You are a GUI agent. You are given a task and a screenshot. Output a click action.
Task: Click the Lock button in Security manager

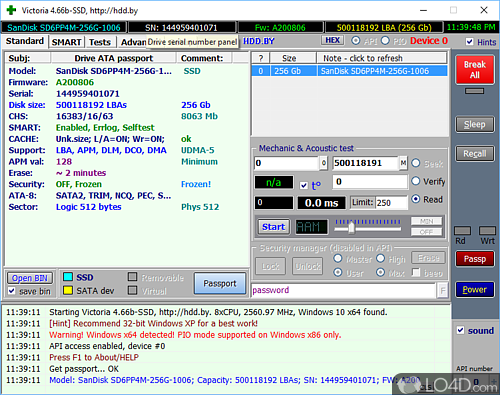point(270,266)
